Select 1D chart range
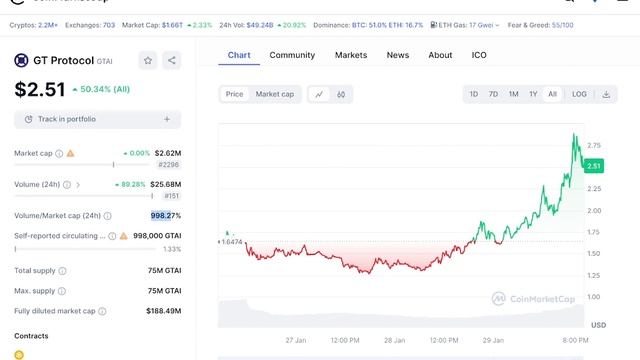 473,94
